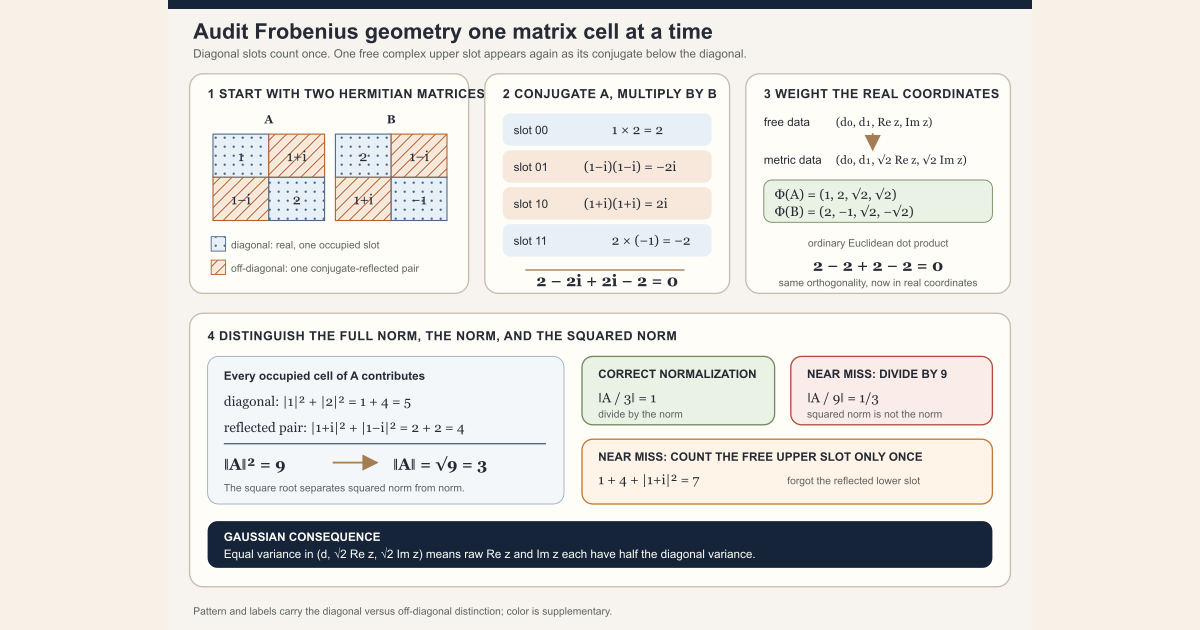The height and width of the screenshot is (630, 1200).
Task: Select the 1−i top-right cell of matrix B
Action: coord(419,156)
